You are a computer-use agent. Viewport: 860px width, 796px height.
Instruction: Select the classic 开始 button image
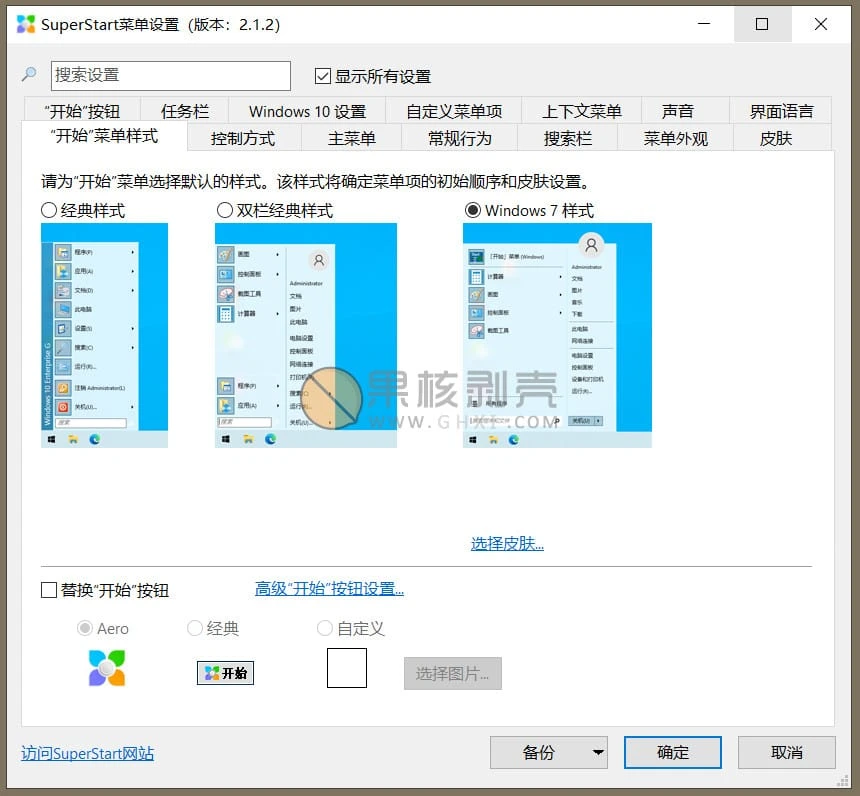[225, 673]
